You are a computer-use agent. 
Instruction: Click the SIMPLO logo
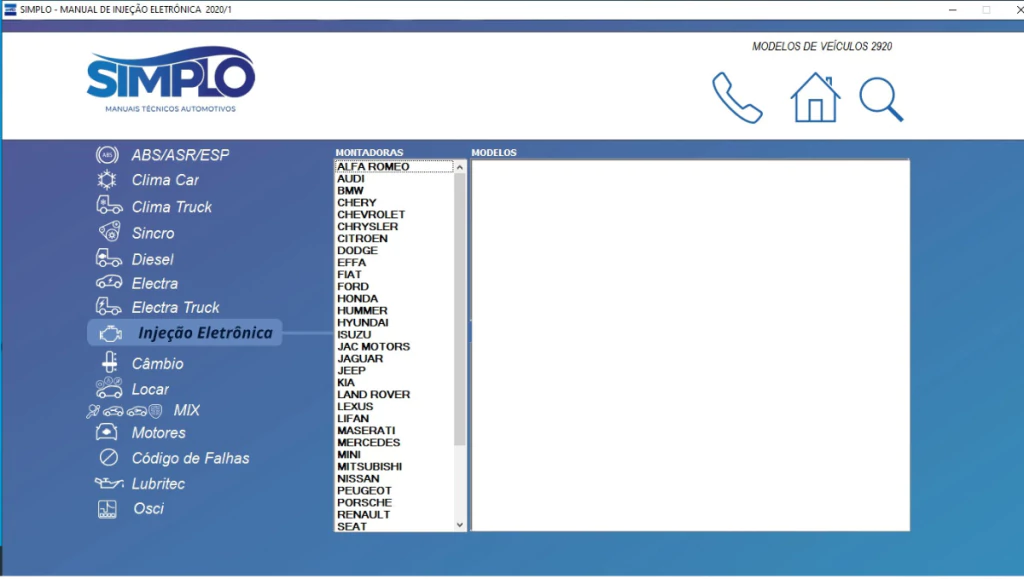[170, 79]
